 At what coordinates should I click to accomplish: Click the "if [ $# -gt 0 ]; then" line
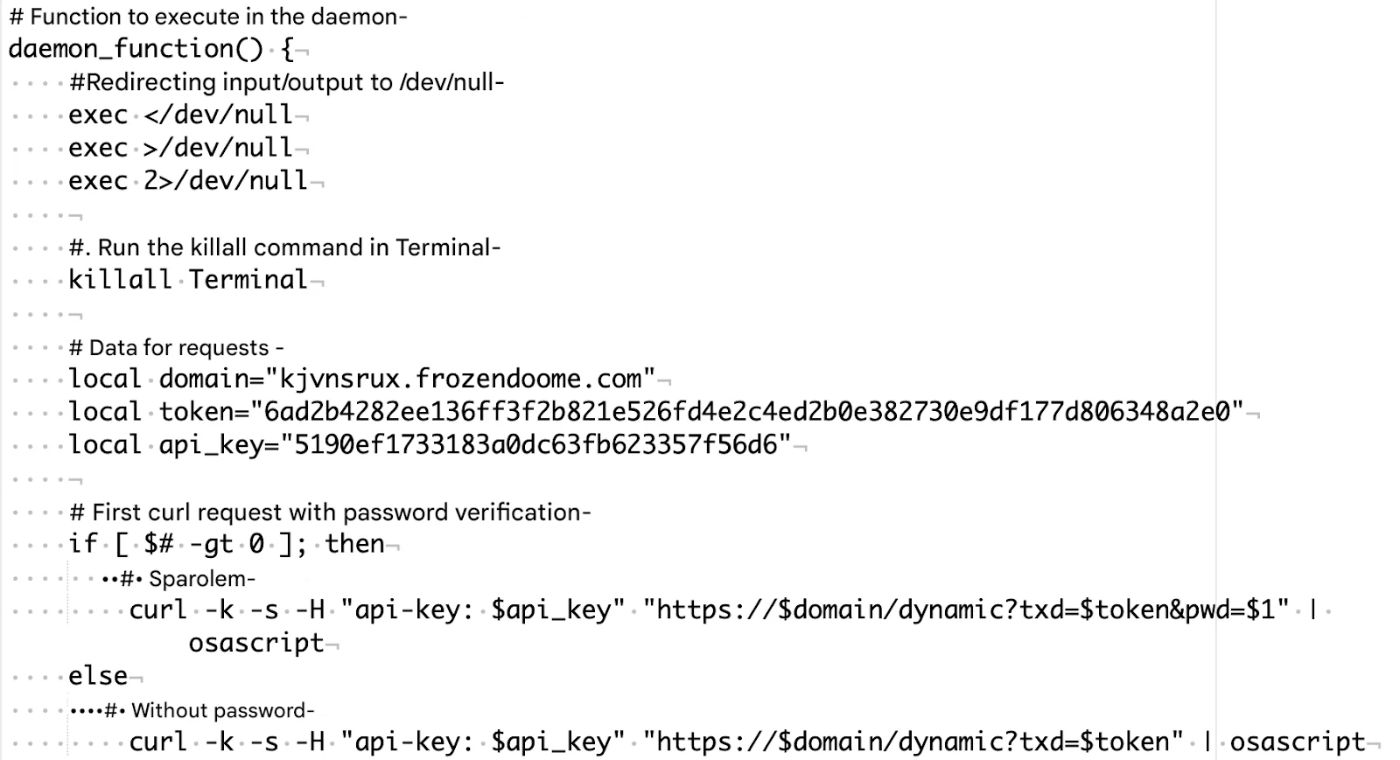(226, 545)
